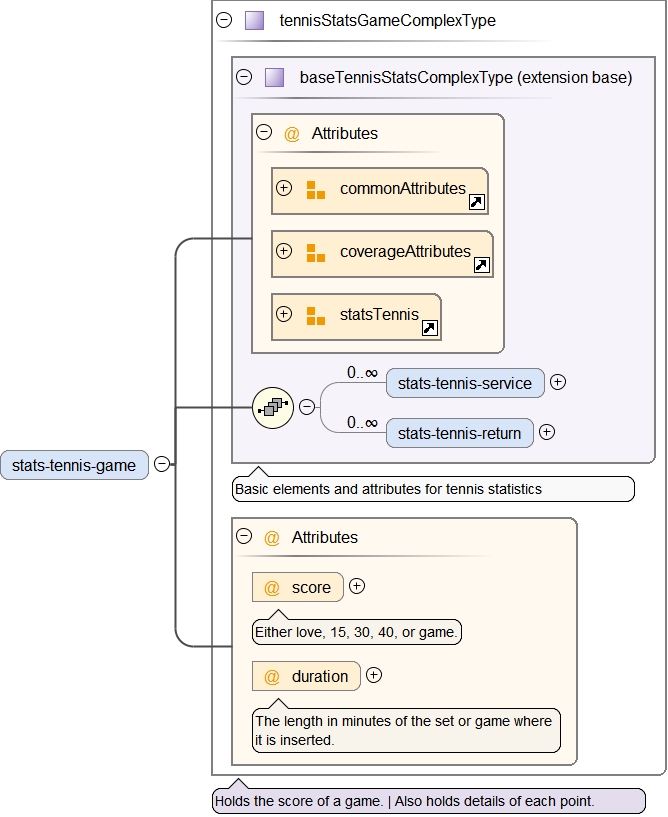Click the baseTennisStatsComplexType purple square icon
The height and width of the screenshot is (817, 668).
pos(275,77)
